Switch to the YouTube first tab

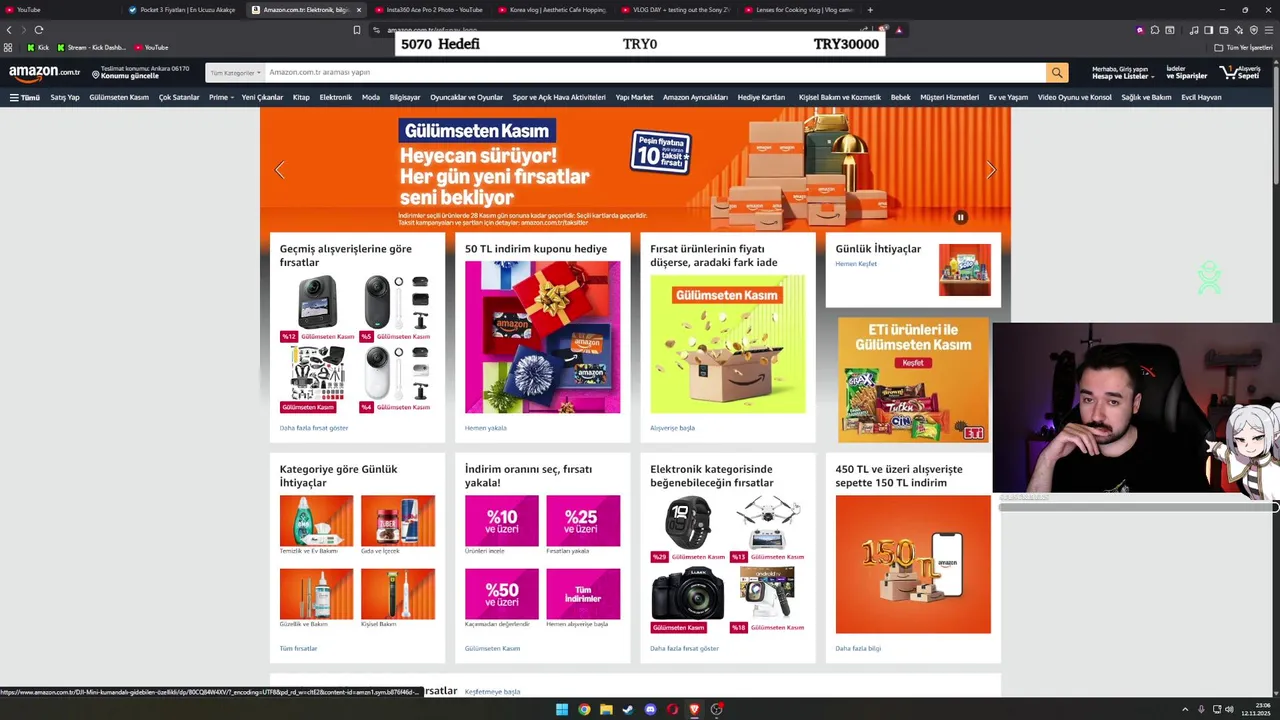[x=60, y=10]
